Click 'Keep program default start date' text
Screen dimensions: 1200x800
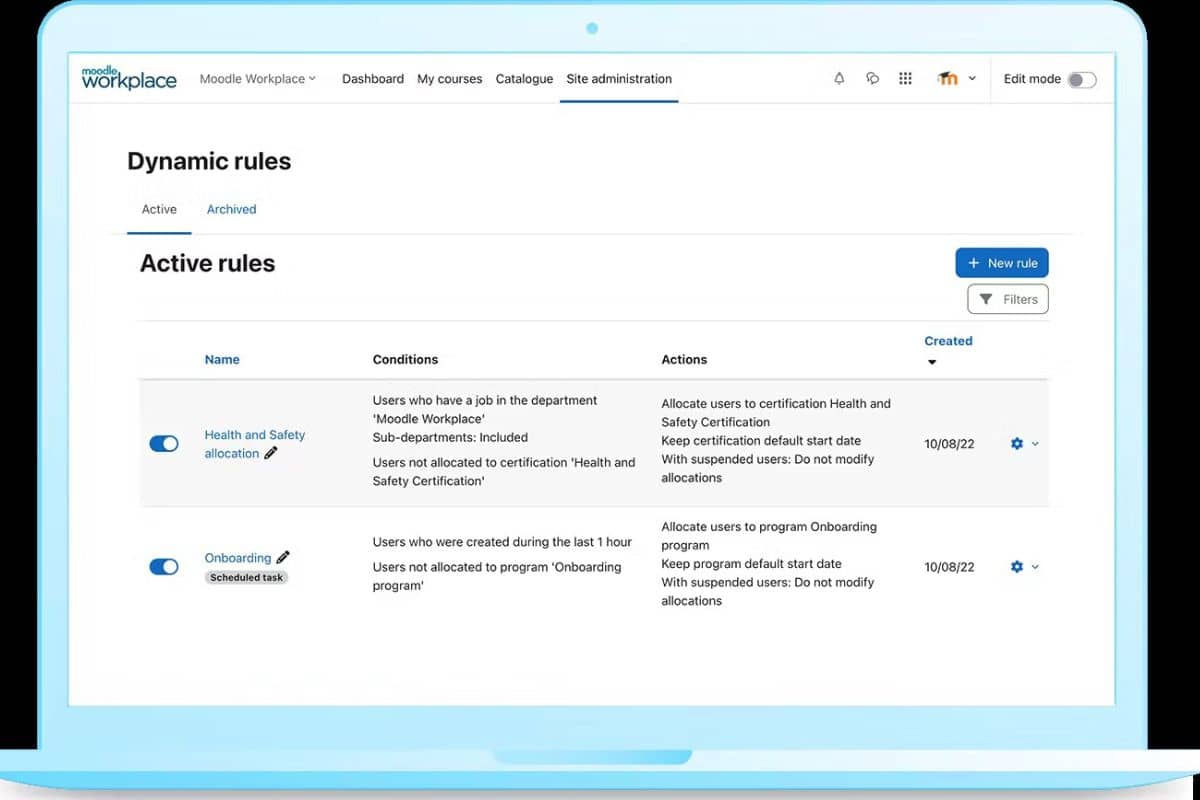[751, 563]
